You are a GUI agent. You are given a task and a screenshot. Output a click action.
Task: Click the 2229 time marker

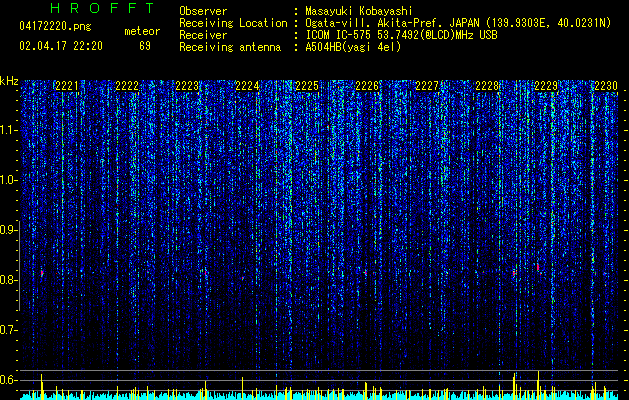pyautogui.click(x=546, y=86)
